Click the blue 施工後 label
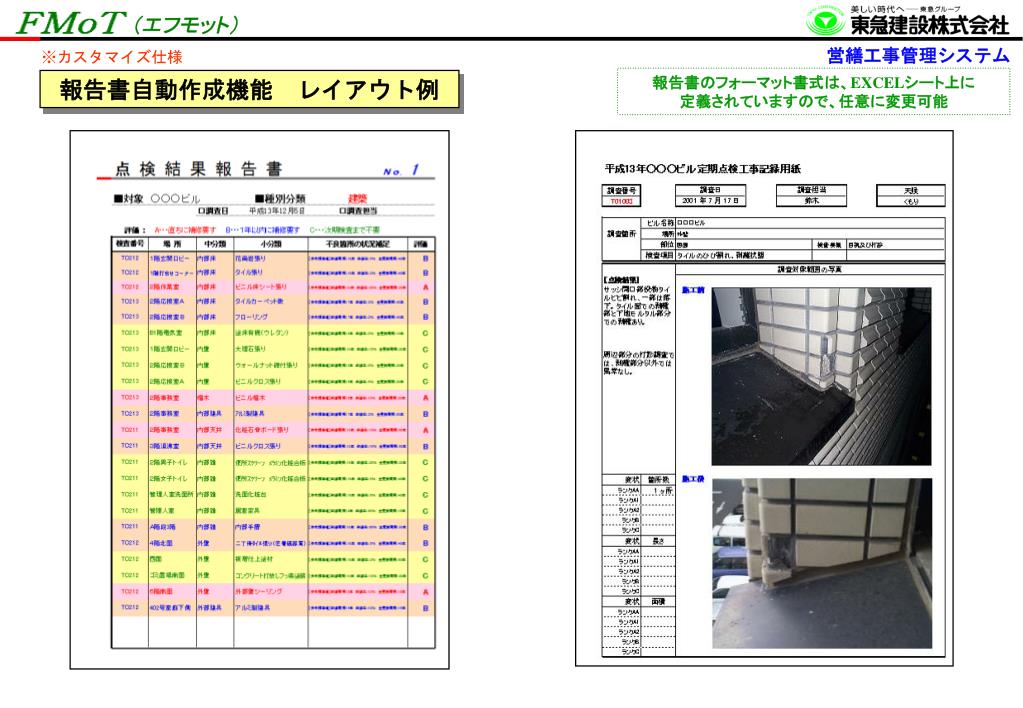This screenshot has height=708, width=1023. (x=693, y=479)
